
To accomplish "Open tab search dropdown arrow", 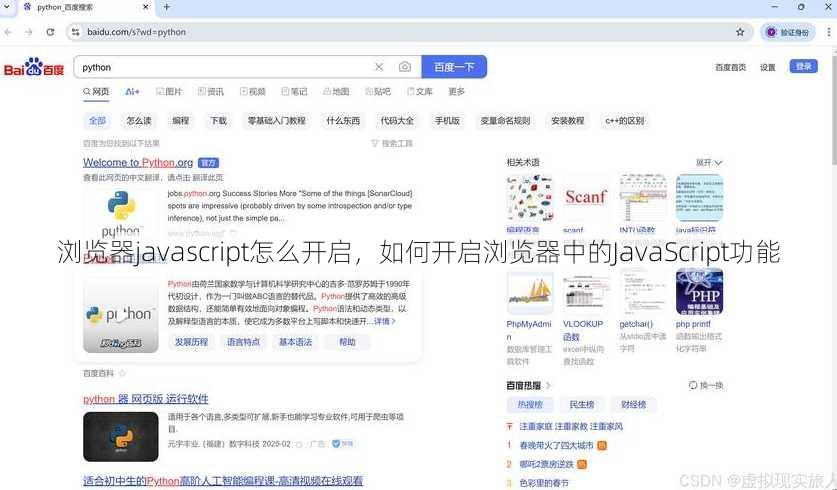I will point(7,7).
